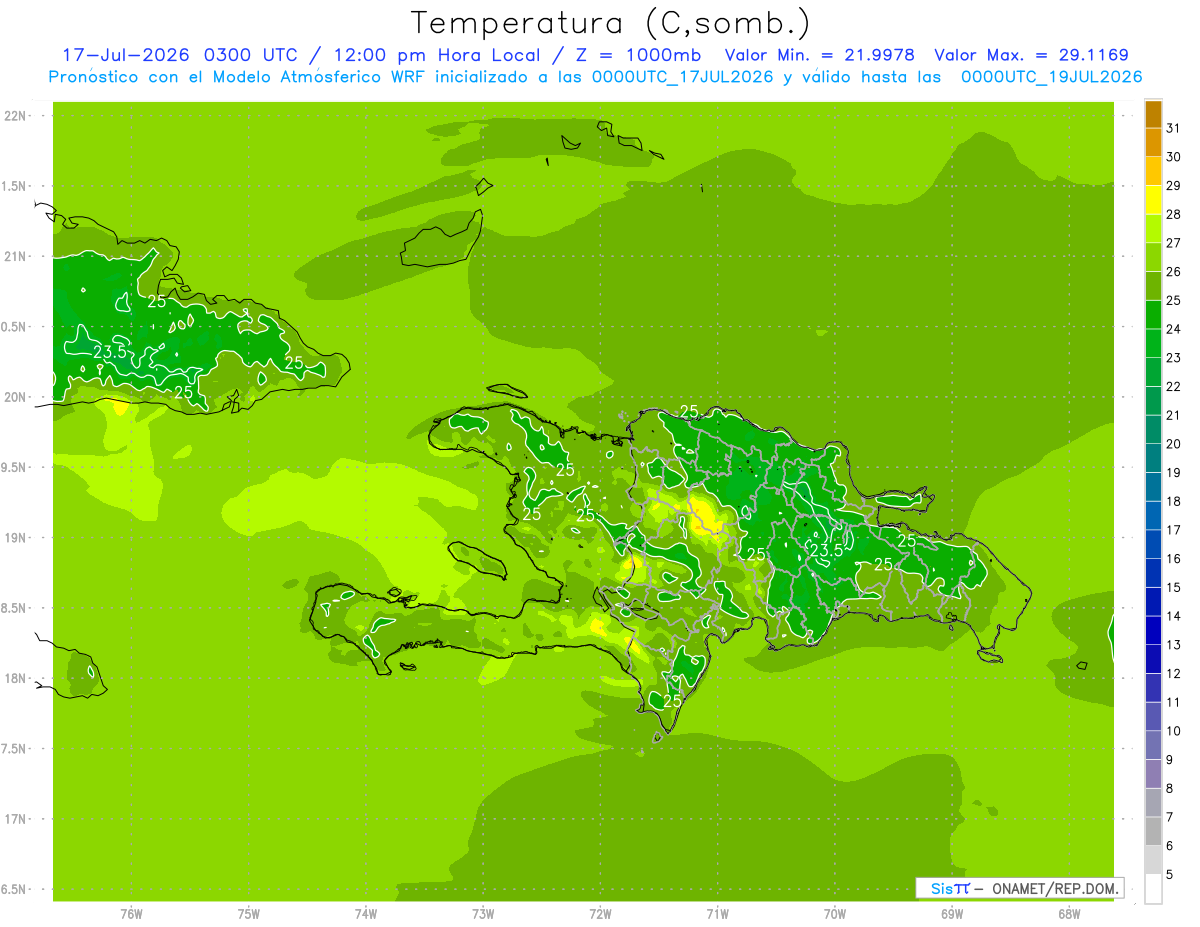Click Valor Max. = 29.1169
Viewport: 1200px width, 927px height.
(1031, 55)
